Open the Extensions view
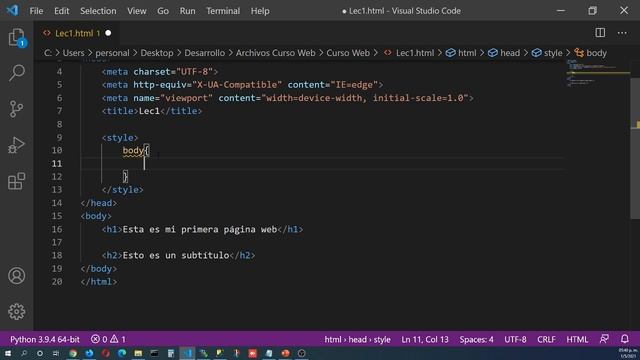 tap(16, 181)
